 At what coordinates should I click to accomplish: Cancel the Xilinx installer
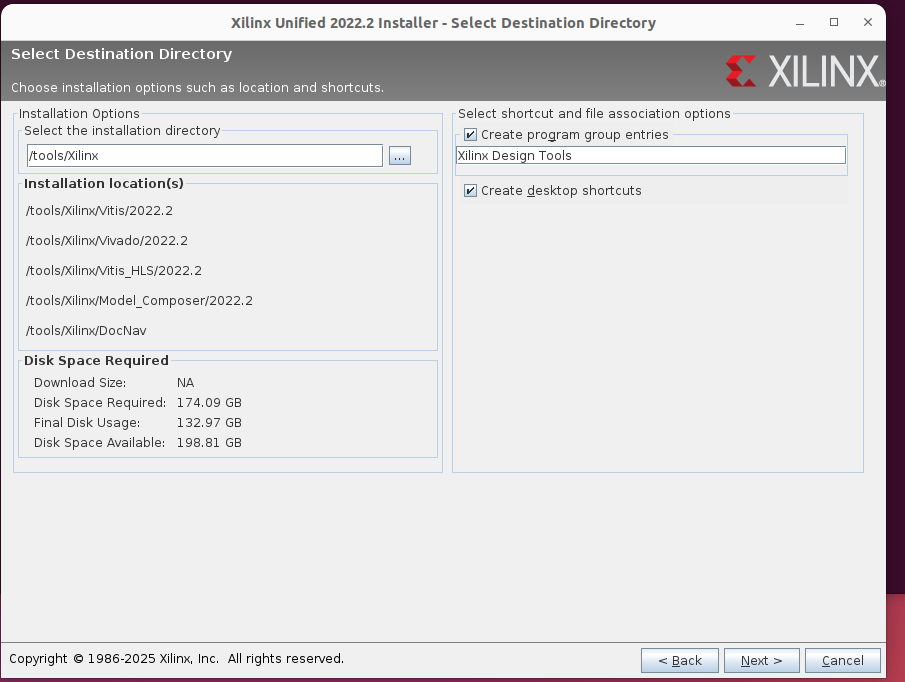coord(843,660)
